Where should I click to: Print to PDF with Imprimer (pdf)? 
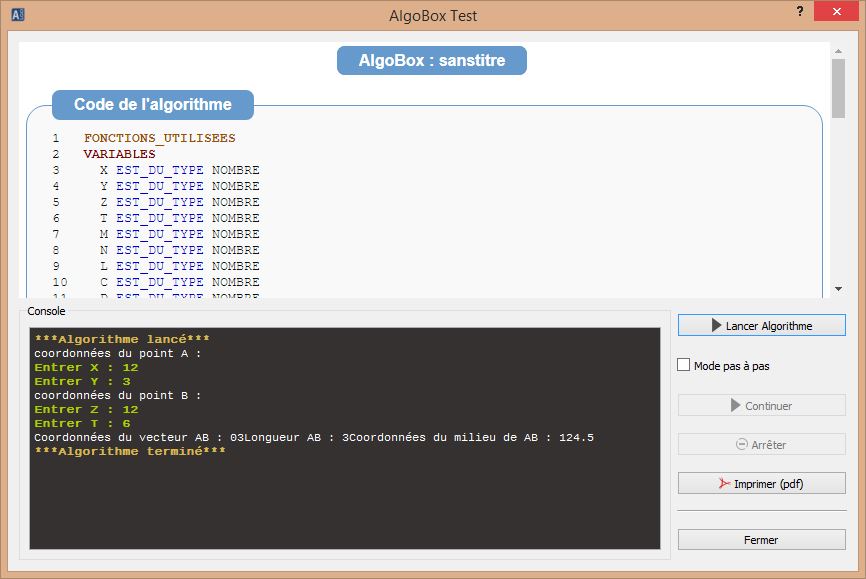pos(762,483)
